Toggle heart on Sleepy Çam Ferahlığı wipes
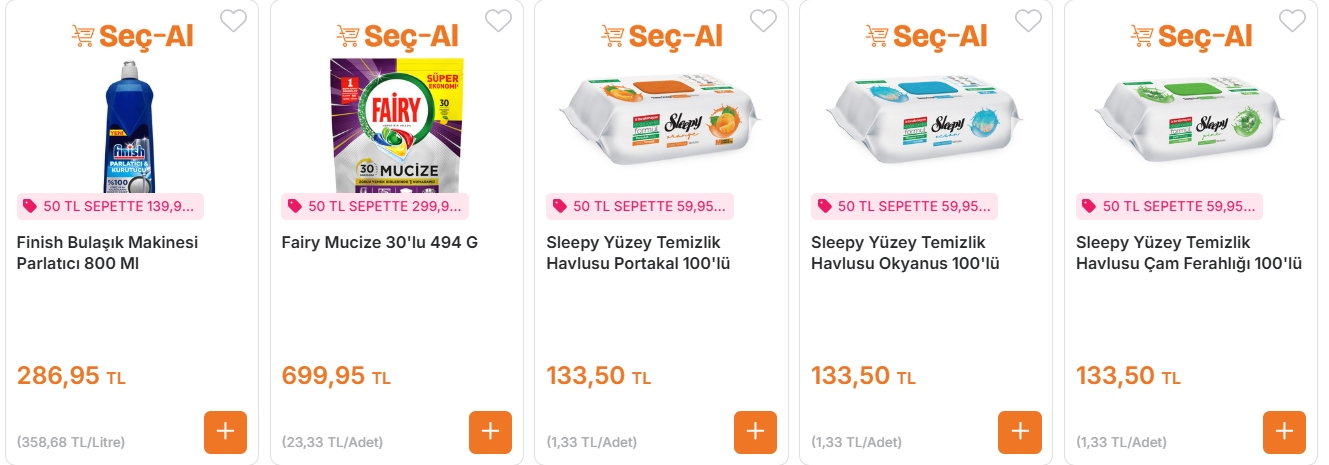 pyautogui.click(x=1292, y=20)
